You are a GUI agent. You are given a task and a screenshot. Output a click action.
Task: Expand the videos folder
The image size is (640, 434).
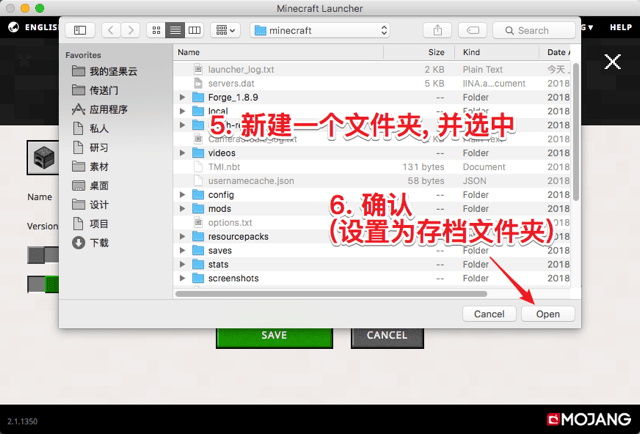pos(182,153)
